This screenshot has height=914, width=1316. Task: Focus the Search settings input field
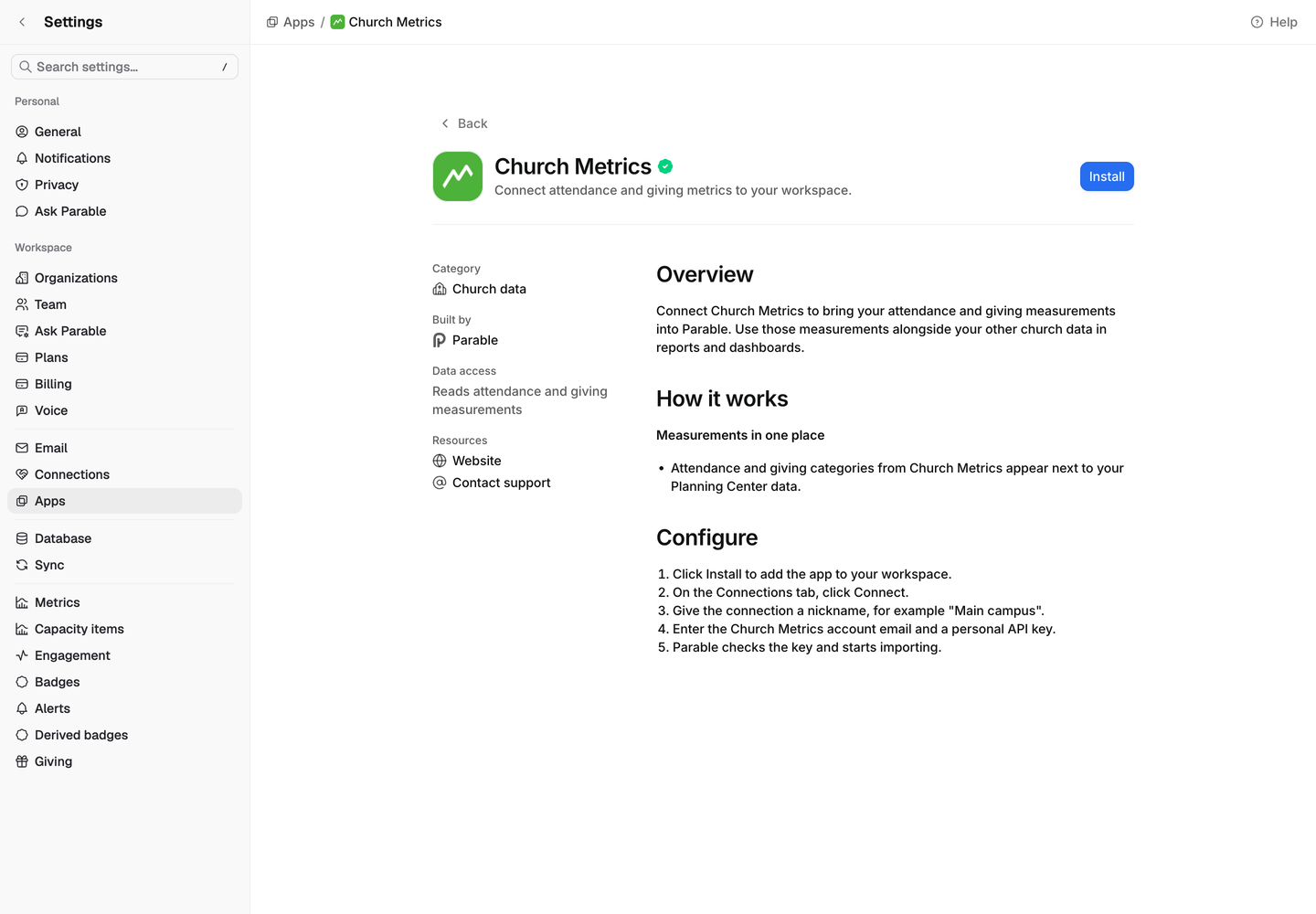124,67
